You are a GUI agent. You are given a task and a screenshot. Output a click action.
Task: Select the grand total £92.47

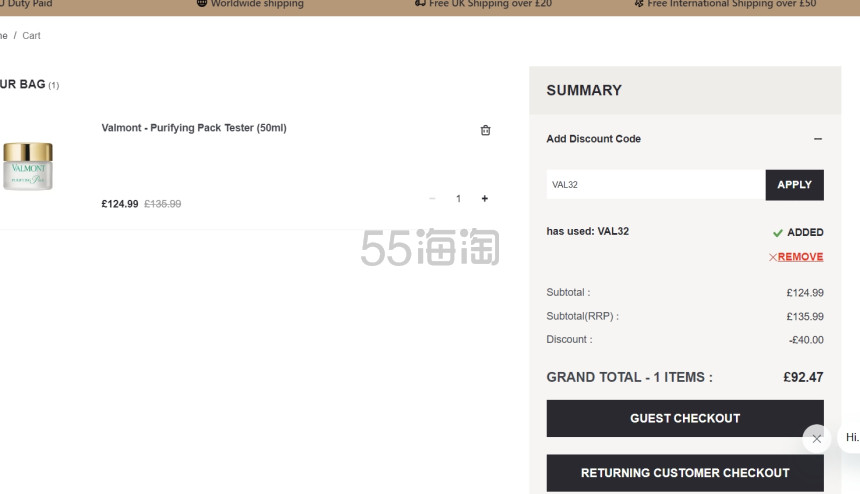(803, 377)
